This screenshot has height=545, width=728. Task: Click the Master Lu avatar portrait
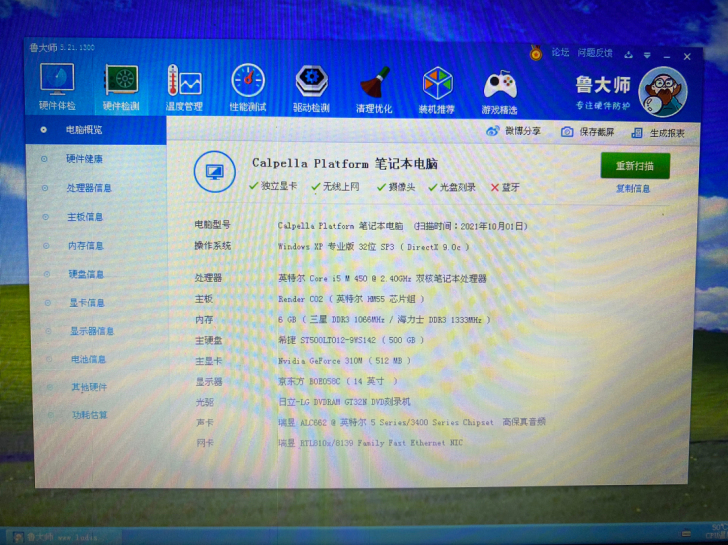663,92
